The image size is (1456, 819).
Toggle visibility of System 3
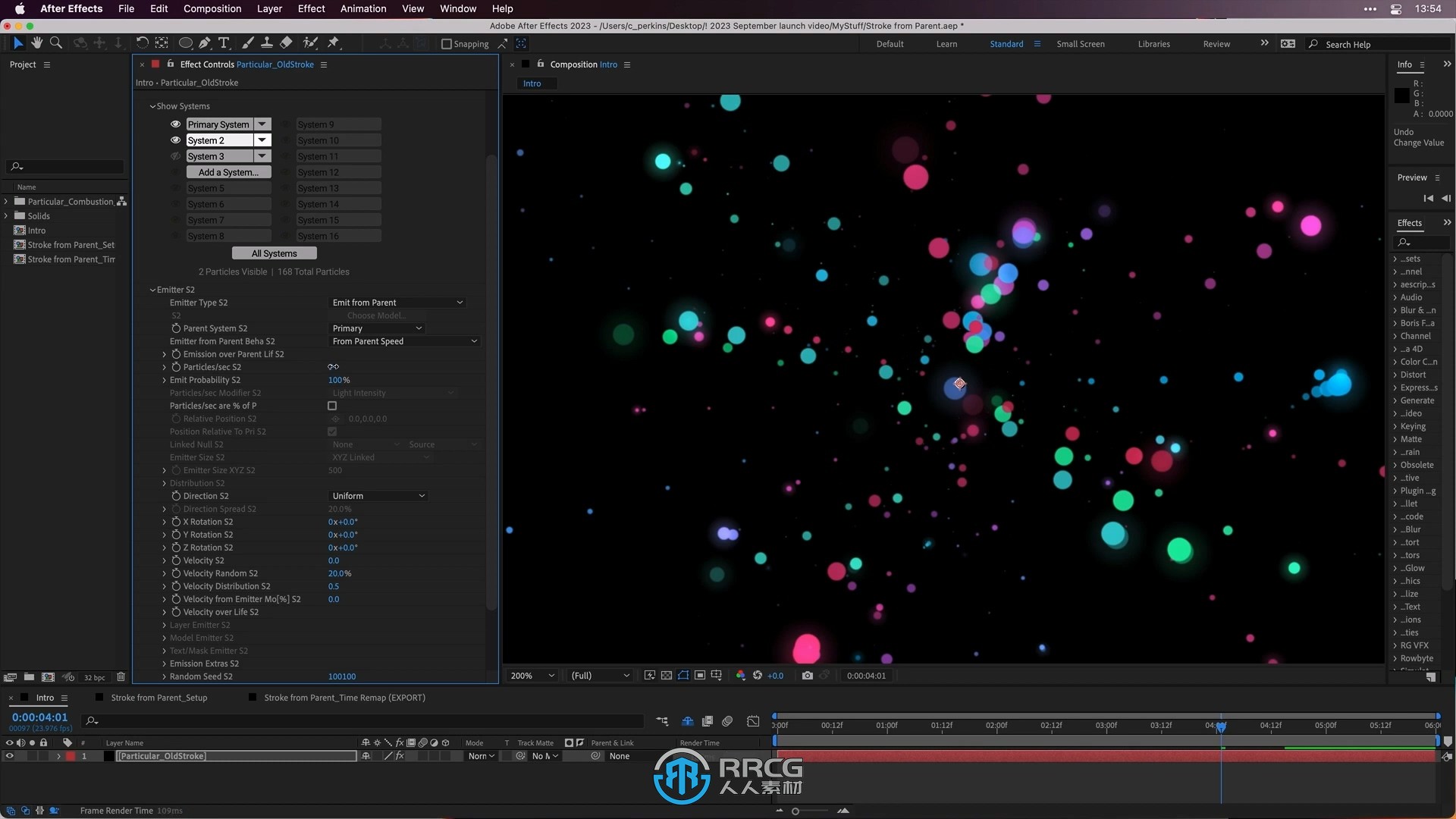pyautogui.click(x=175, y=155)
